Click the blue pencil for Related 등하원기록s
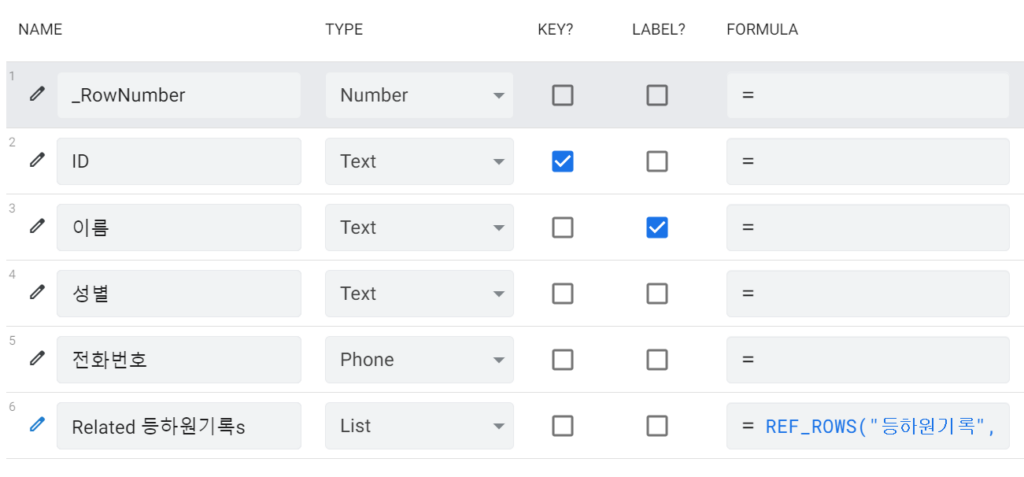The height and width of the screenshot is (477, 1024). tap(38, 425)
